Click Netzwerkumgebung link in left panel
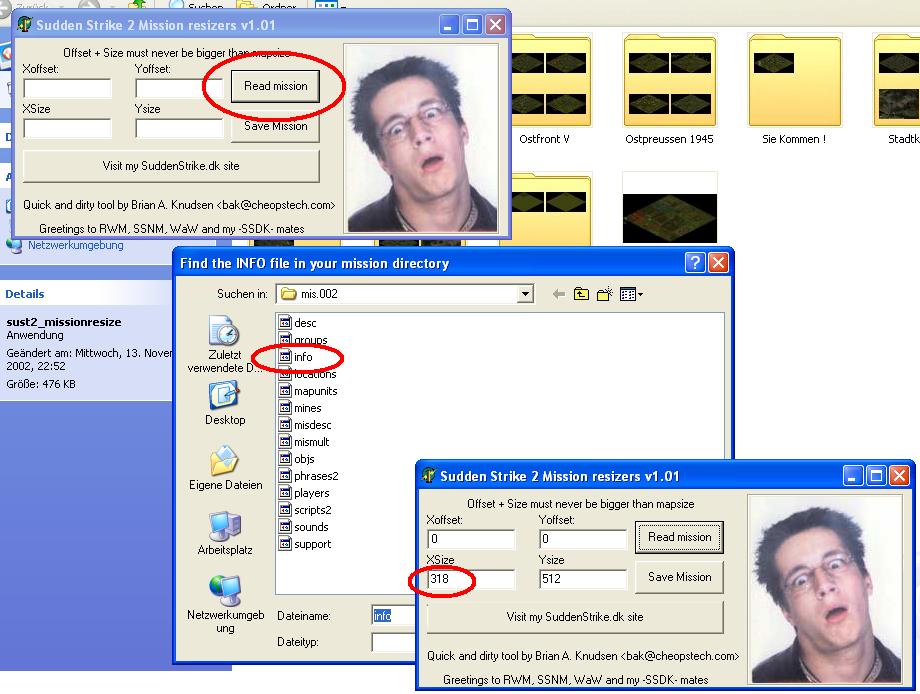The image size is (920, 694). point(76,245)
